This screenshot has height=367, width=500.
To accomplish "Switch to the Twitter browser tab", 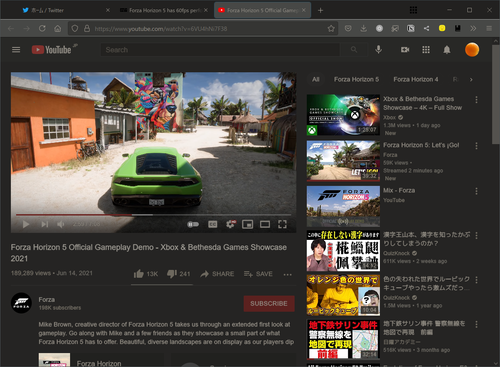I will [62, 10].
